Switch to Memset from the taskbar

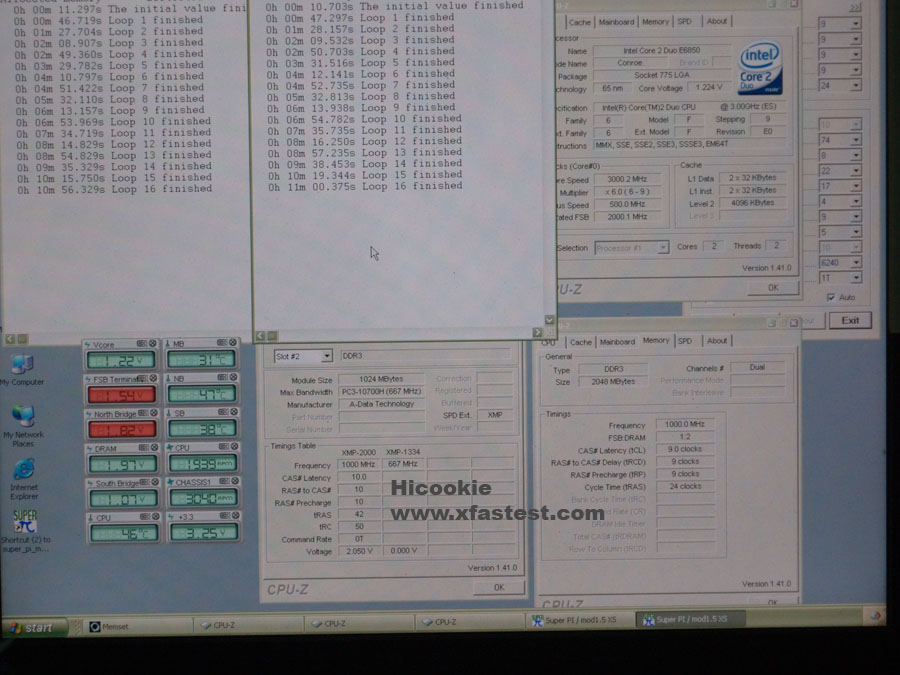point(135,626)
